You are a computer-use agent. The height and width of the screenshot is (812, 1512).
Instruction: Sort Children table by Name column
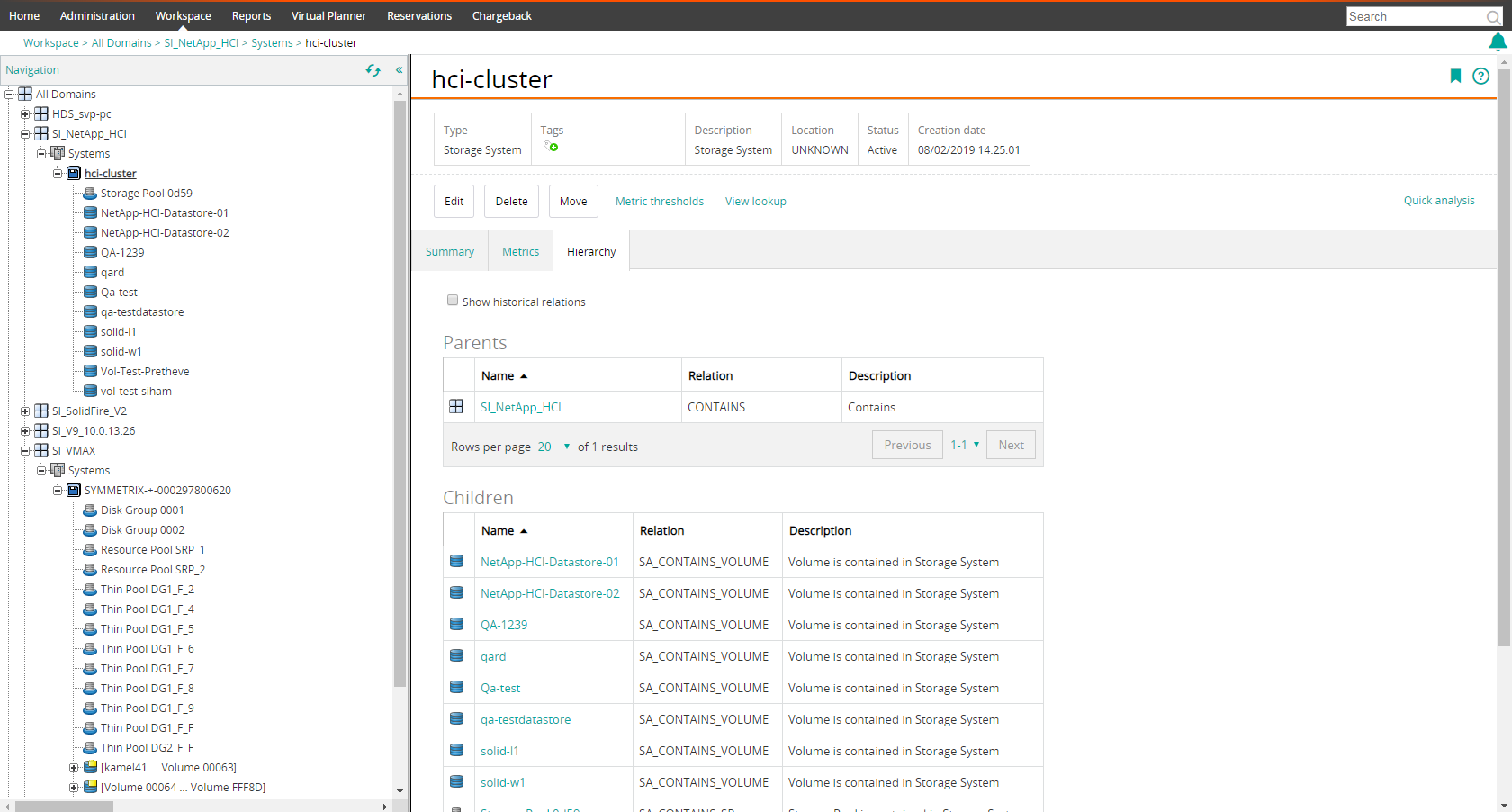click(505, 530)
